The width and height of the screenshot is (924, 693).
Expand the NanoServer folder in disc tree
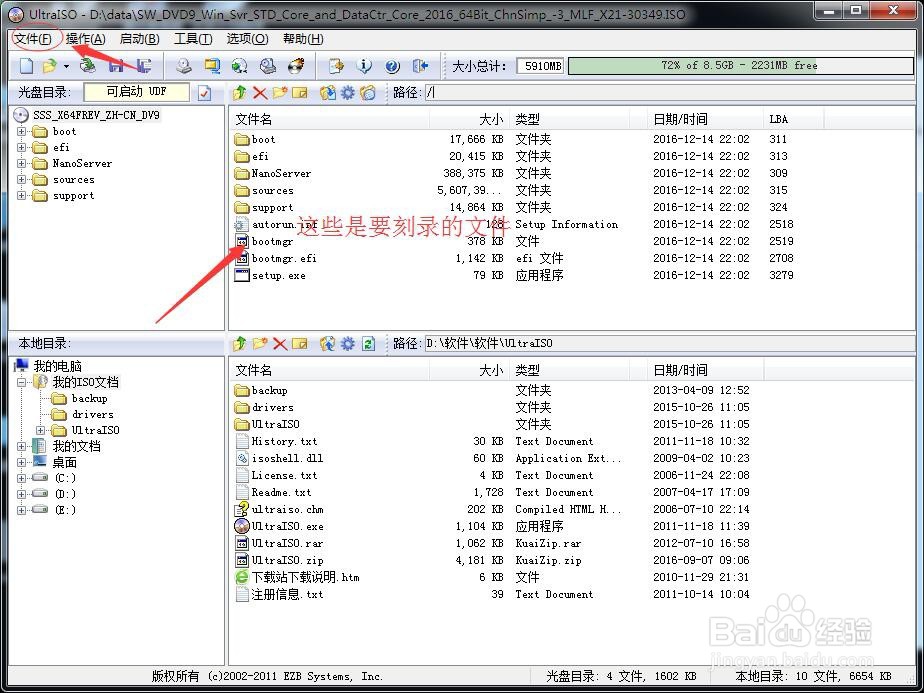point(22,163)
